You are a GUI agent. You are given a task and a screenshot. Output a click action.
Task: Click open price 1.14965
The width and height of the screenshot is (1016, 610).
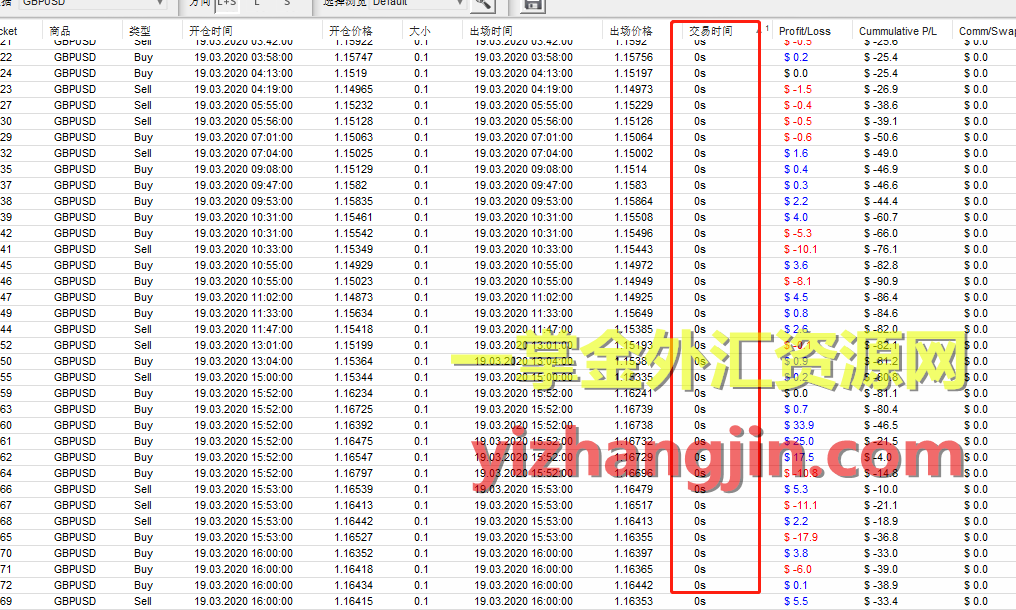(354, 89)
